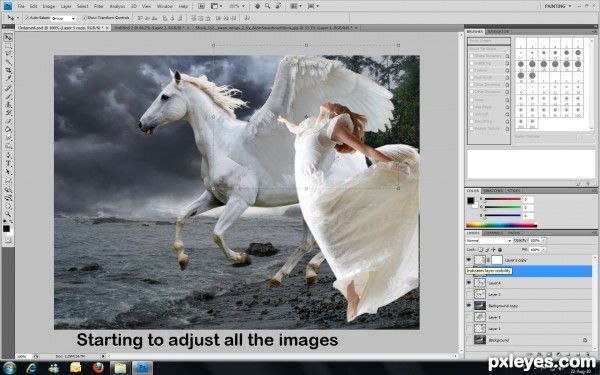Open the Screen Mode dropdown
The image size is (600, 375).
coord(313,6)
